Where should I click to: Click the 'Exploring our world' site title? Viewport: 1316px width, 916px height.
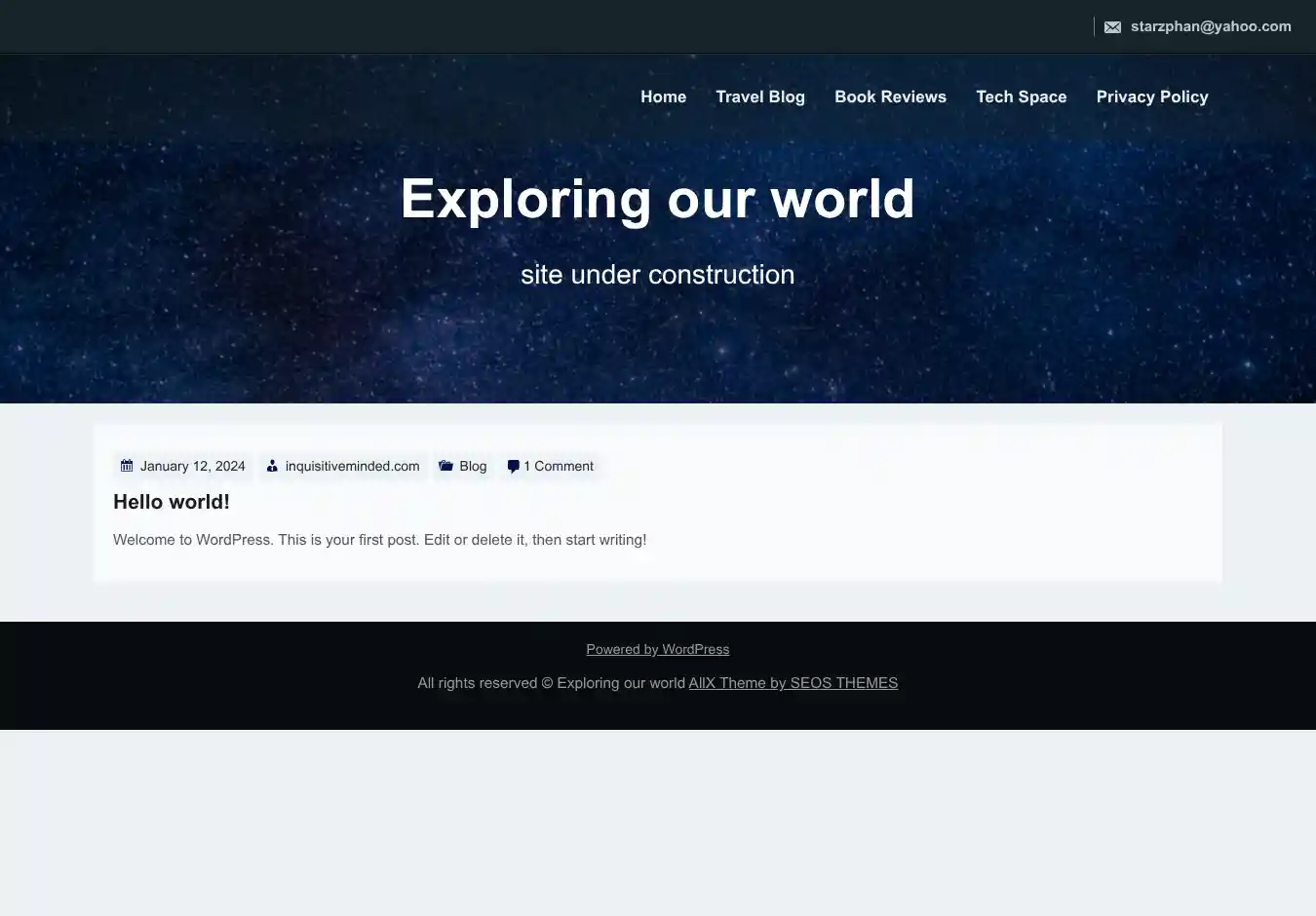coord(657,199)
